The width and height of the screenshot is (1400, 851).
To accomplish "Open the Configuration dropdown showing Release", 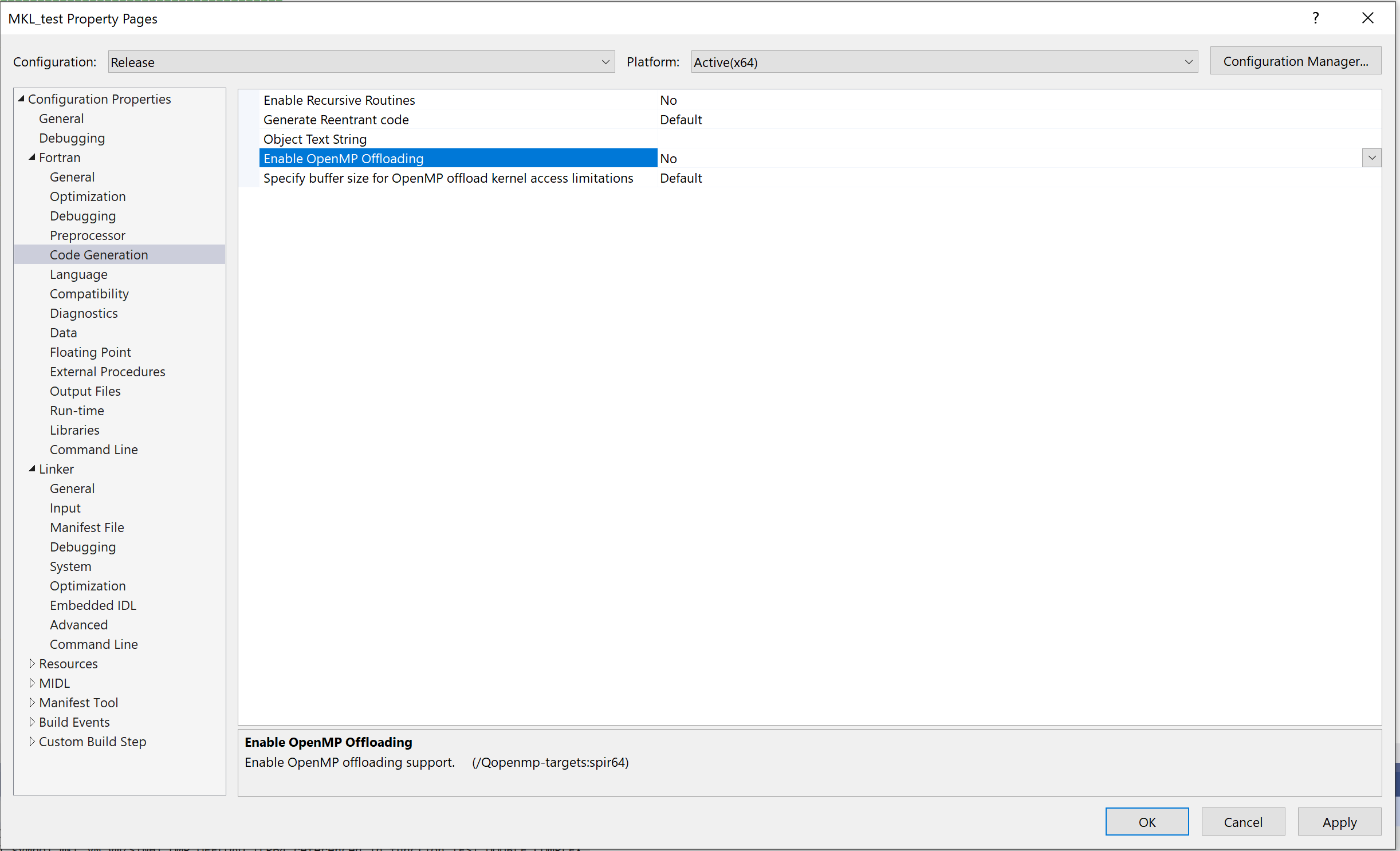I will point(605,62).
